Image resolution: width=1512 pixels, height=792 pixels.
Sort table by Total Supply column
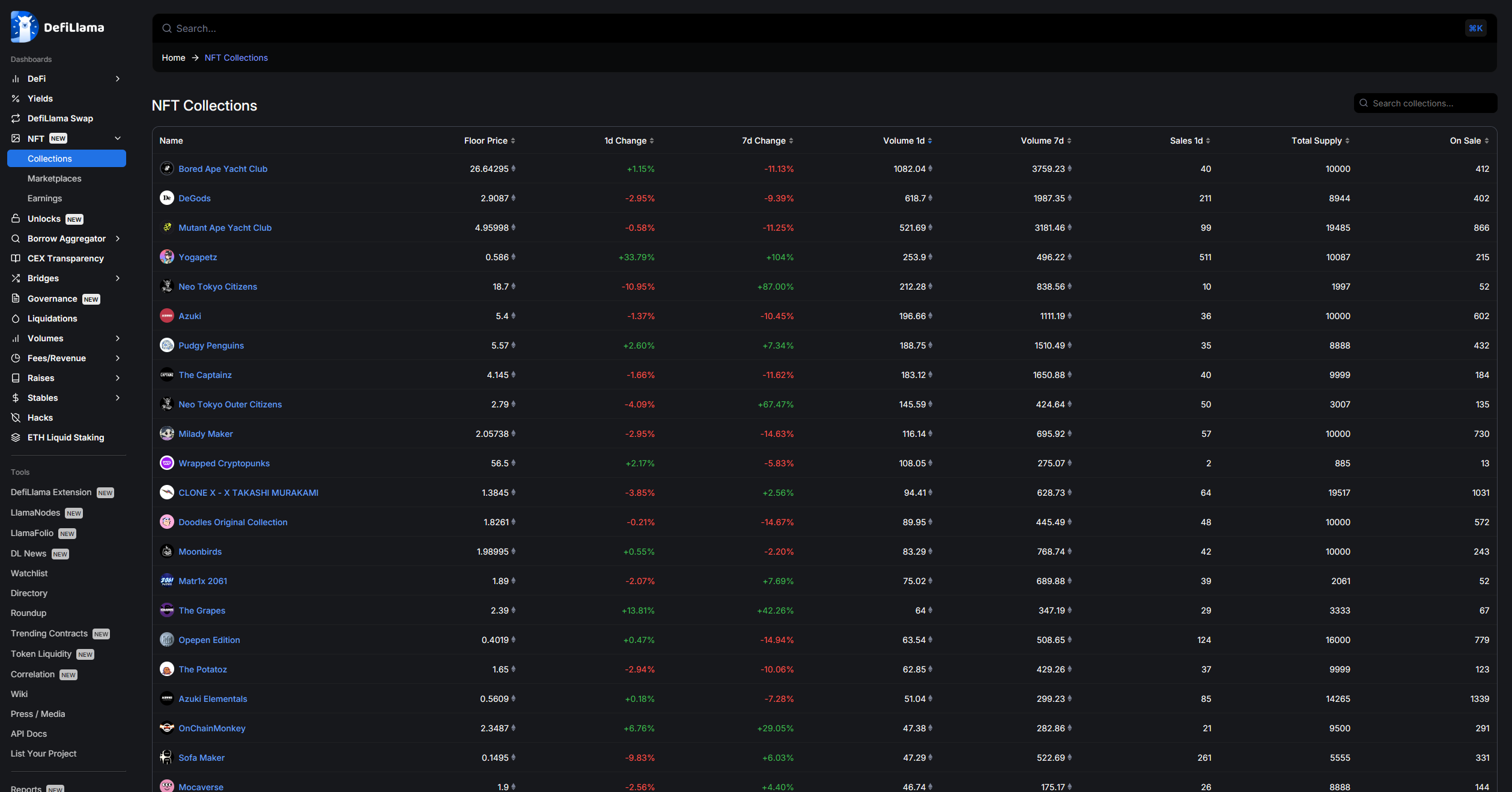[1320, 141]
